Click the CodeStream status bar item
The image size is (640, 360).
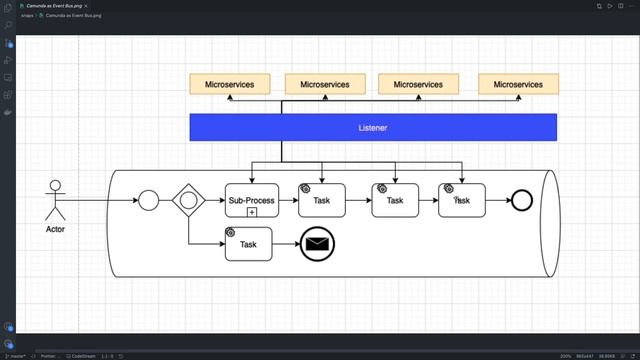[x=81, y=356]
